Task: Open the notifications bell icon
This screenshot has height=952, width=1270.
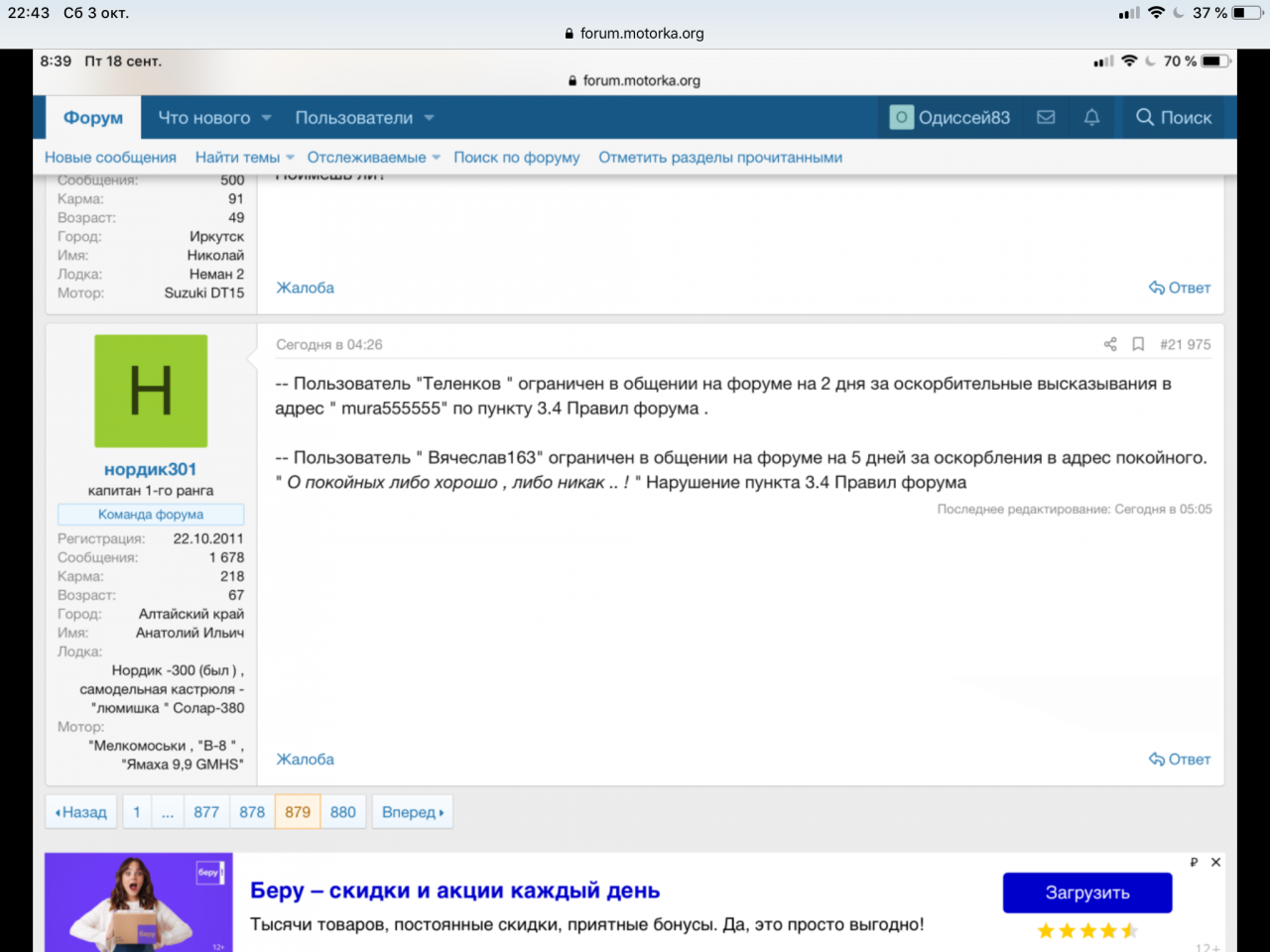Action: [1091, 117]
